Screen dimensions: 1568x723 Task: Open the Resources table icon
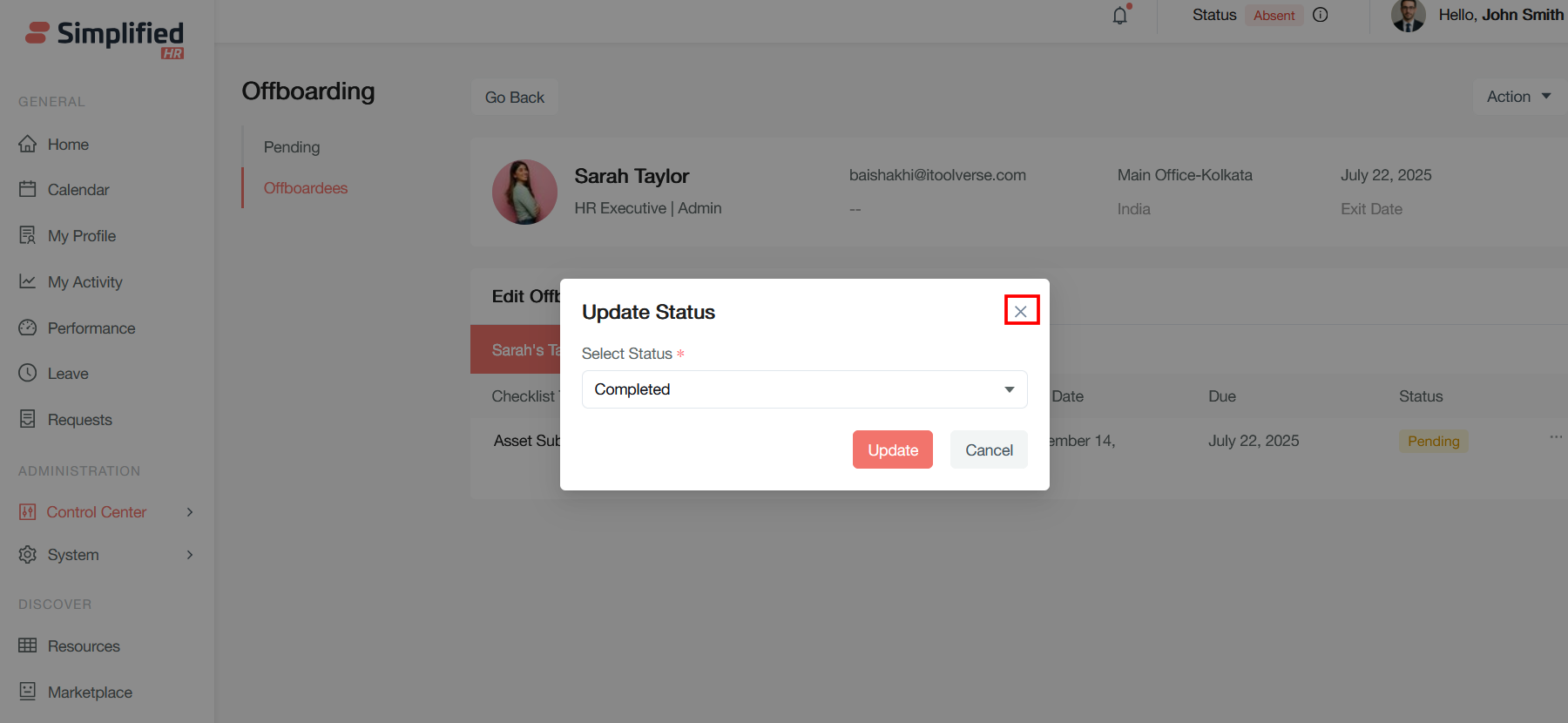[28, 645]
